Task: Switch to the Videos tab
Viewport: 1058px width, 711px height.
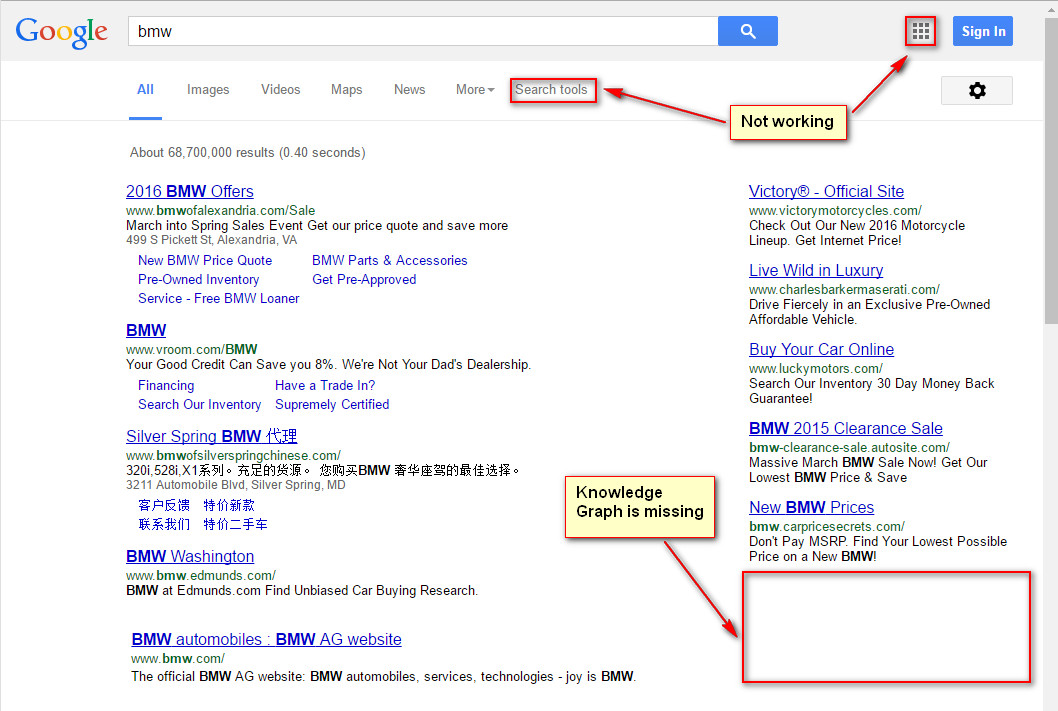Action: [x=281, y=90]
